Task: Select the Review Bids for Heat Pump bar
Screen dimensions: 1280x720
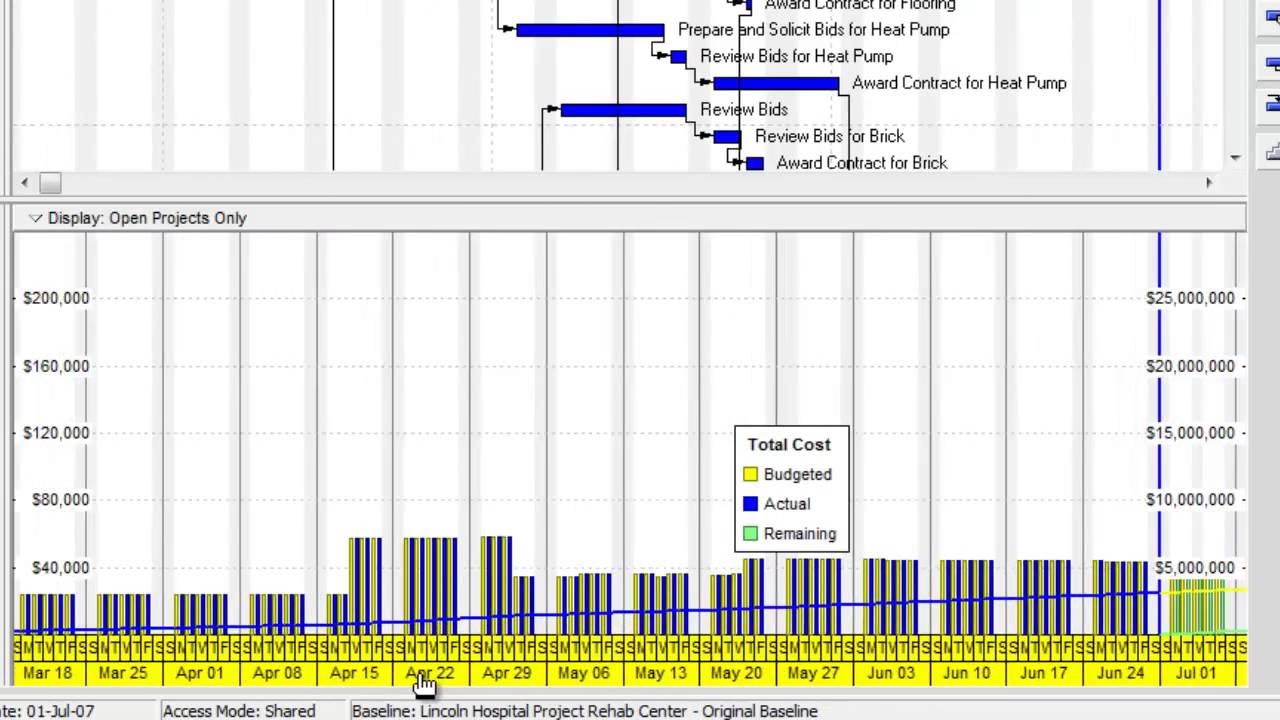Action: (679, 57)
